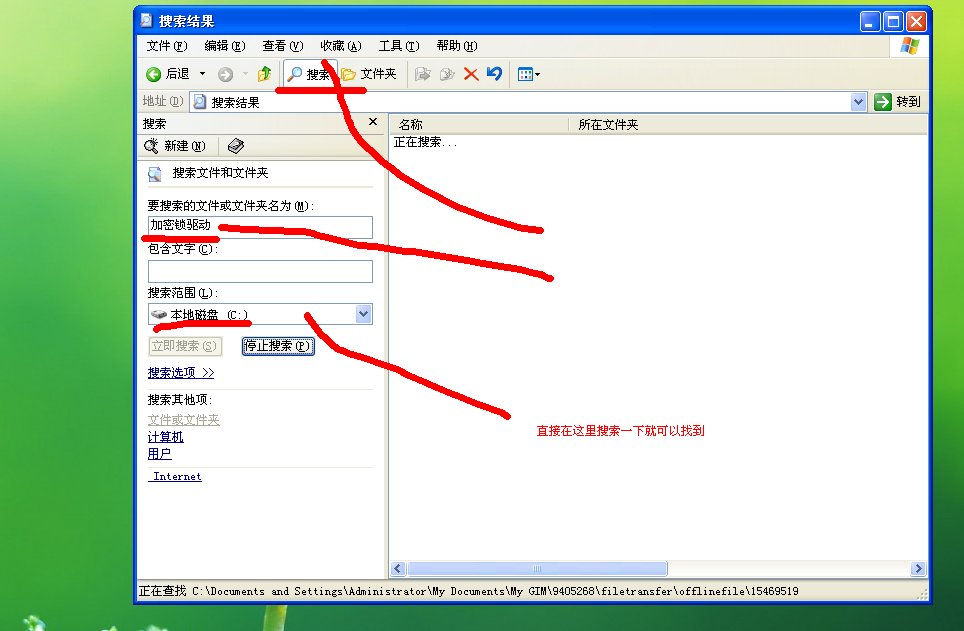Toggle the Search (搜索) toolbar button
This screenshot has width=964, height=631.
(x=310, y=74)
